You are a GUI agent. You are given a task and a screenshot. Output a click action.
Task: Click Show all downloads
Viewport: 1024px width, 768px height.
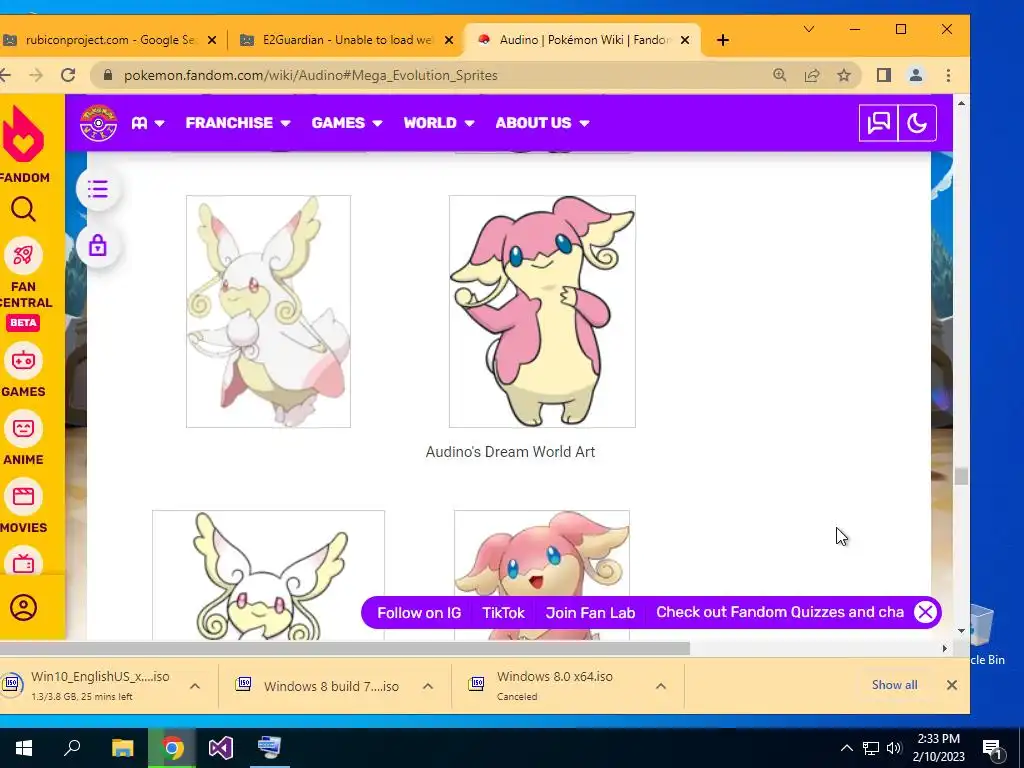(894, 685)
